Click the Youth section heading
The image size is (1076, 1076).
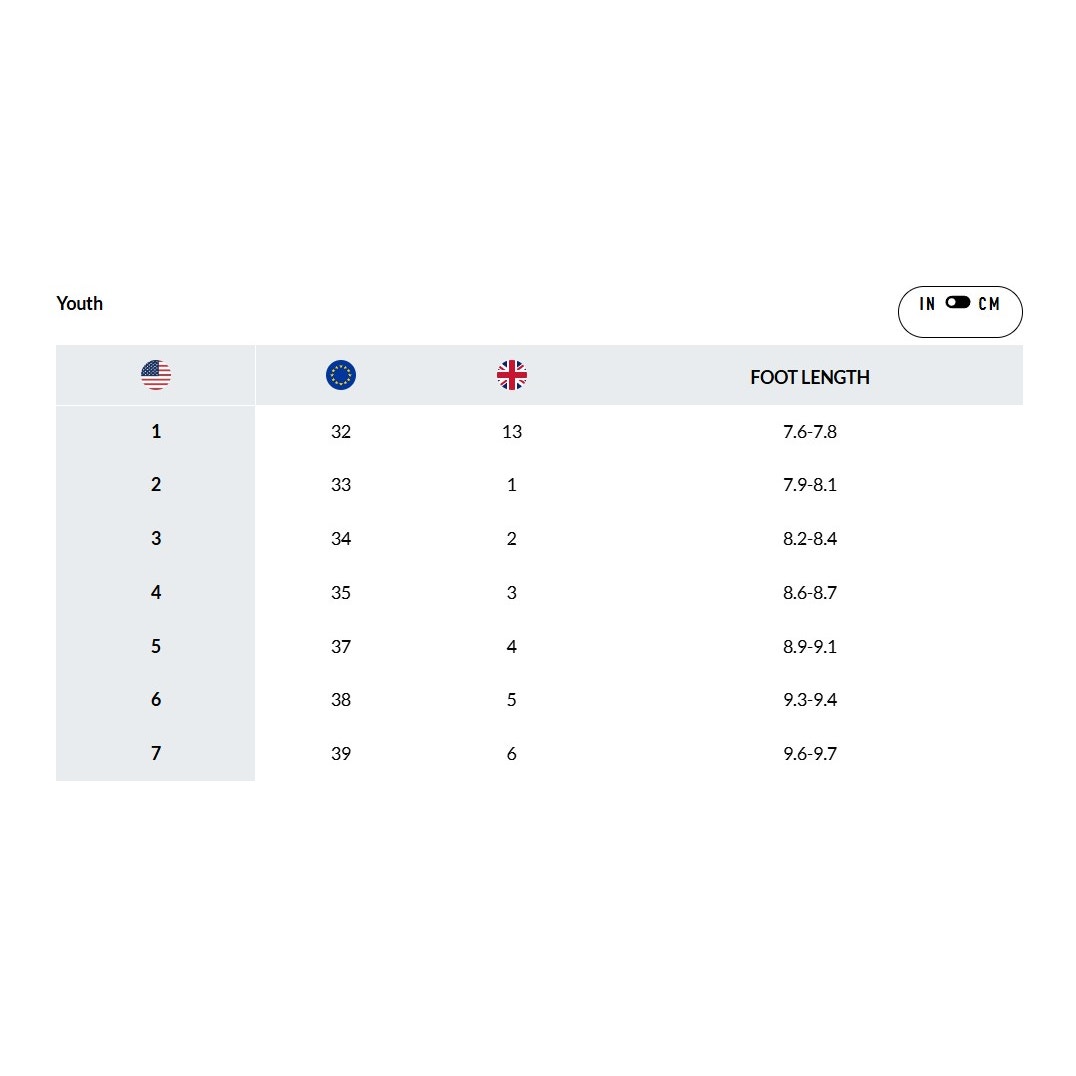[80, 303]
